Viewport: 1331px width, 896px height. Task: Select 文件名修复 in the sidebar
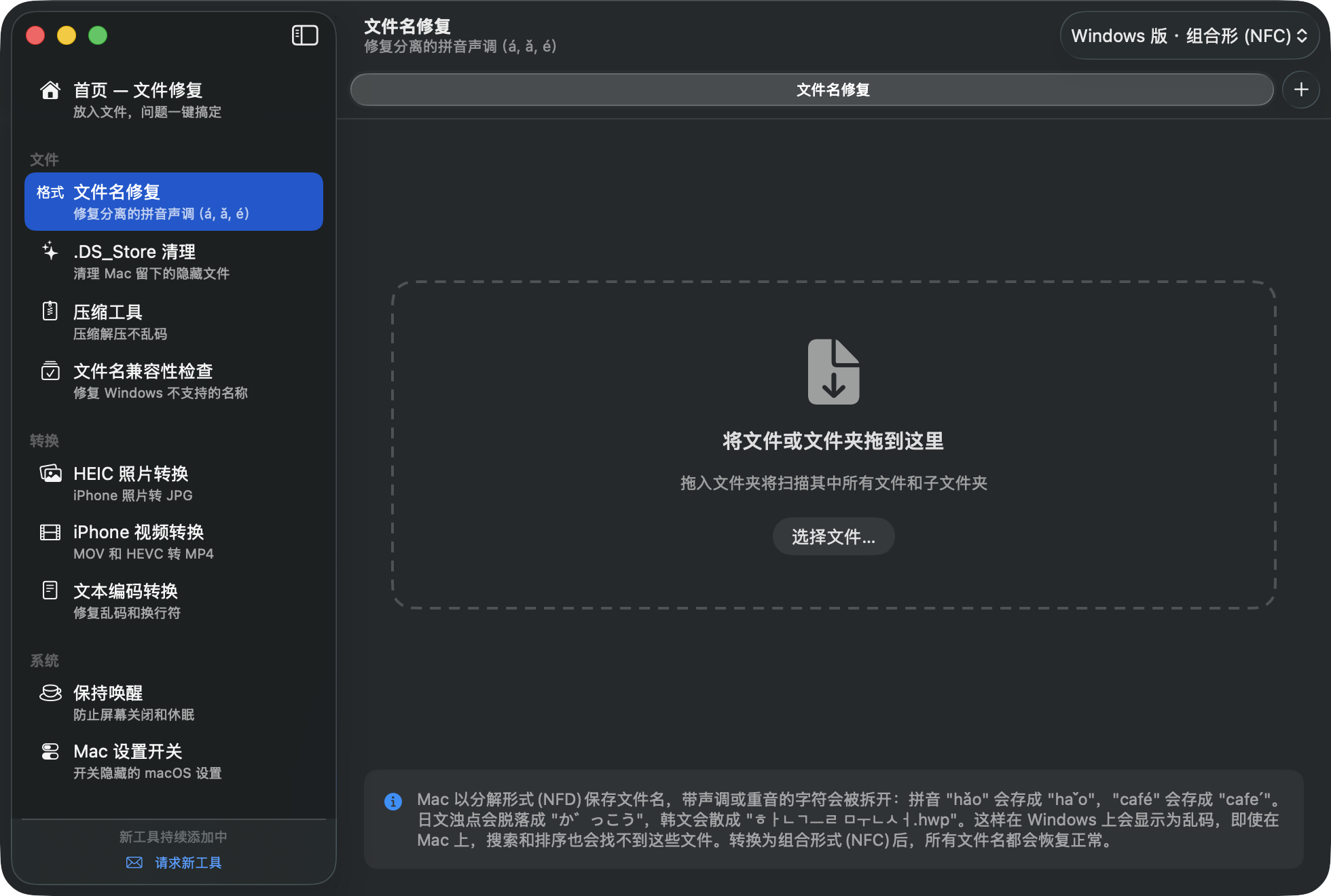[x=174, y=202]
